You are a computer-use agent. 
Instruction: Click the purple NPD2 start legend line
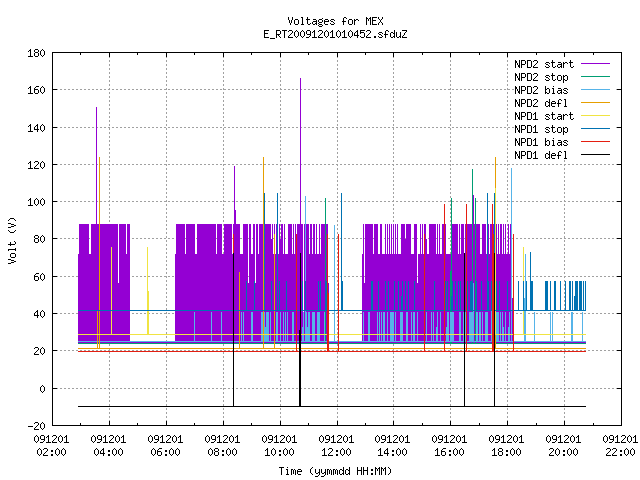tap(595, 64)
